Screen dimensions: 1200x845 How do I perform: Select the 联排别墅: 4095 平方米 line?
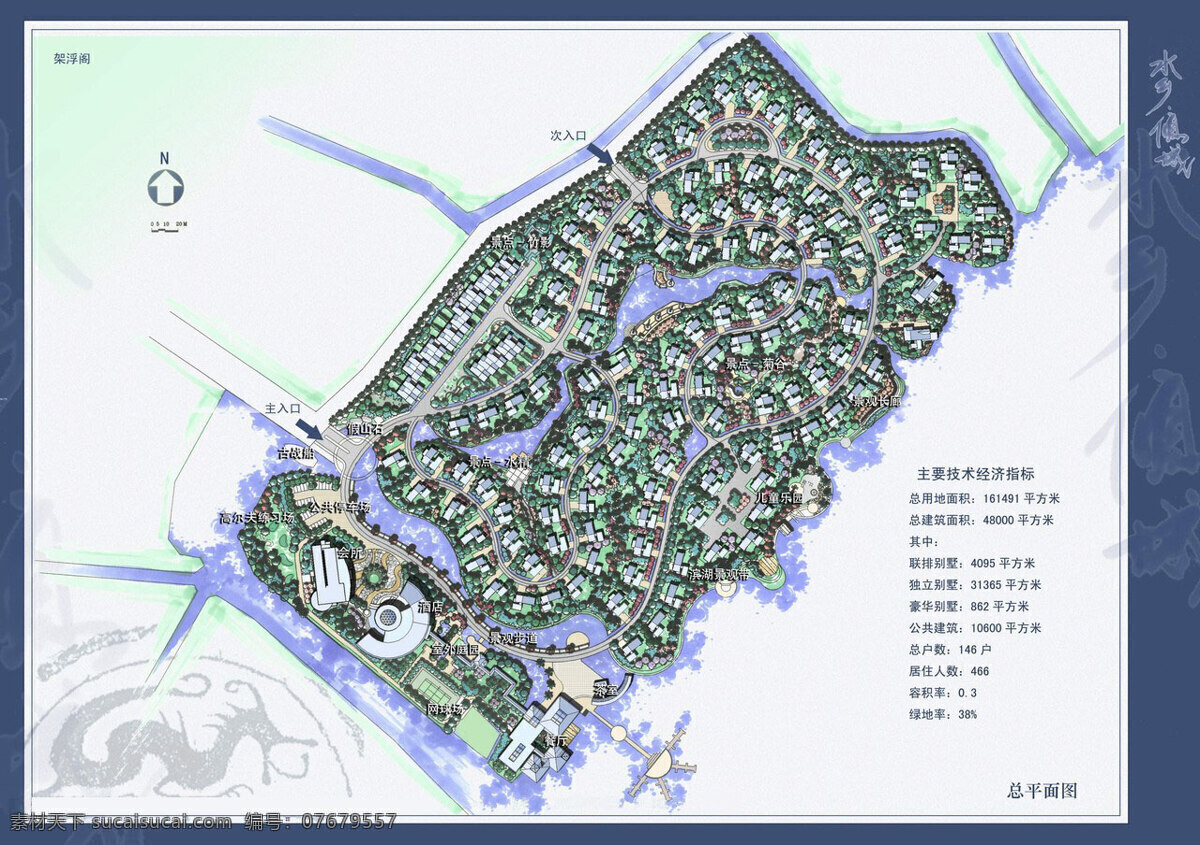pyautogui.click(x=972, y=563)
